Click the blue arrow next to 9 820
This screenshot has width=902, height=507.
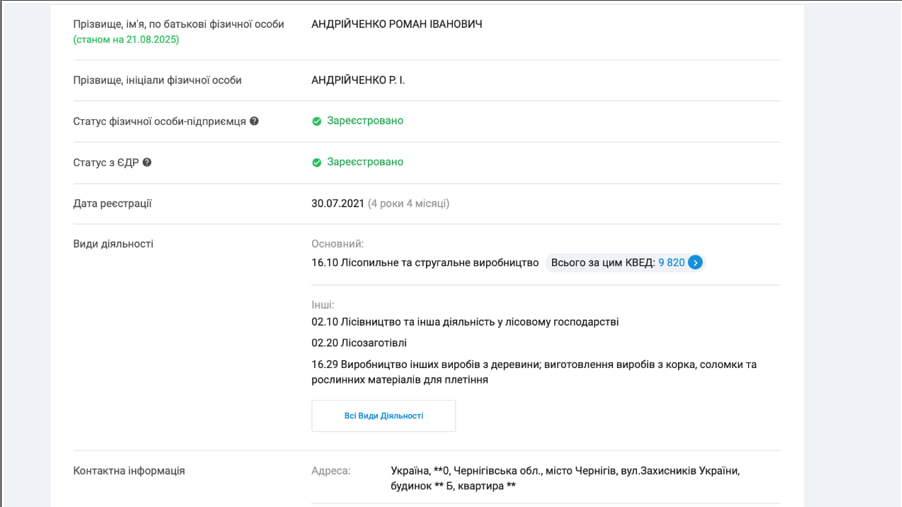pos(696,262)
